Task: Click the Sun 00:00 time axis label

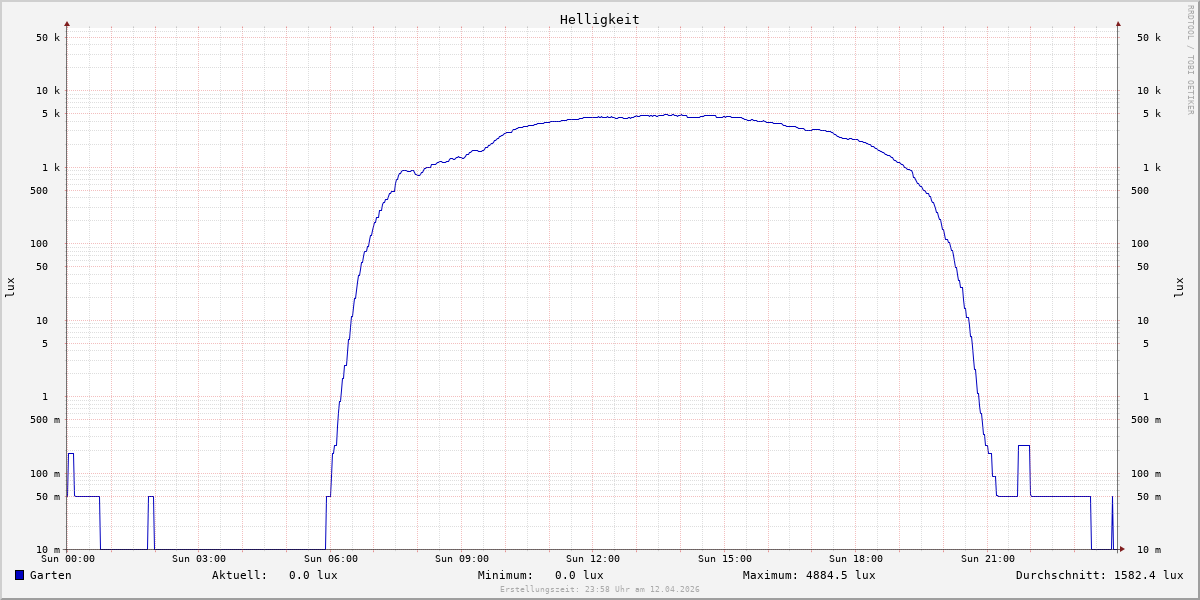Action: [x=68, y=559]
